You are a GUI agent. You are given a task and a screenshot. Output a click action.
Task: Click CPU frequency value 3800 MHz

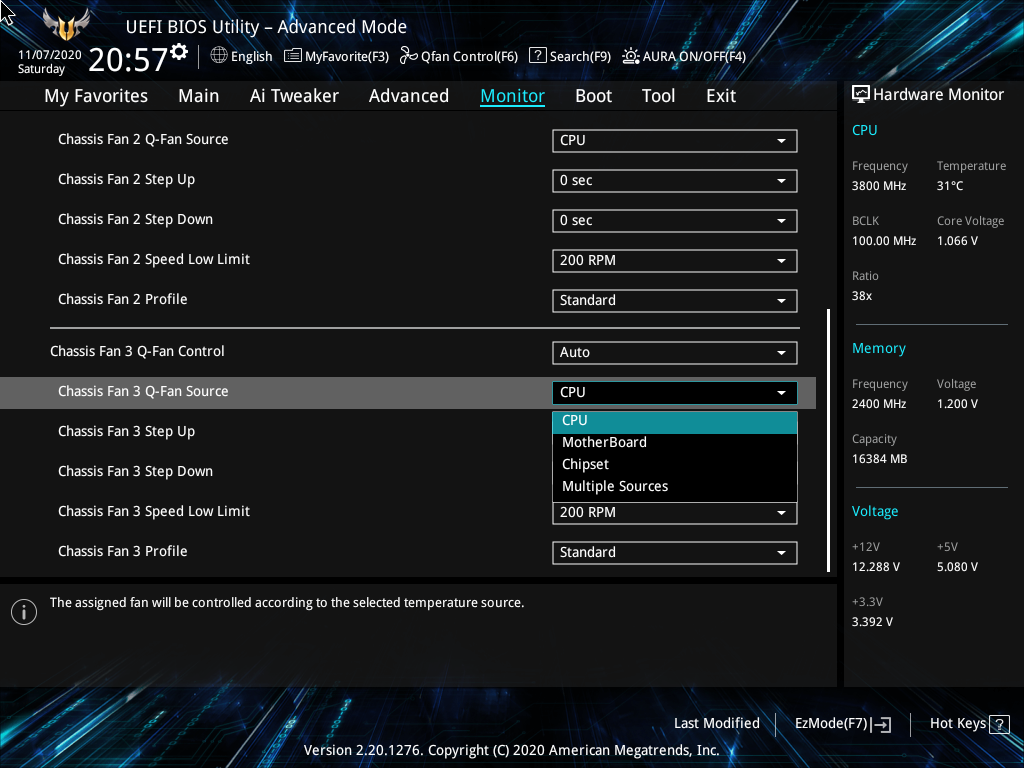pyautogui.click(x=879, y=186)
